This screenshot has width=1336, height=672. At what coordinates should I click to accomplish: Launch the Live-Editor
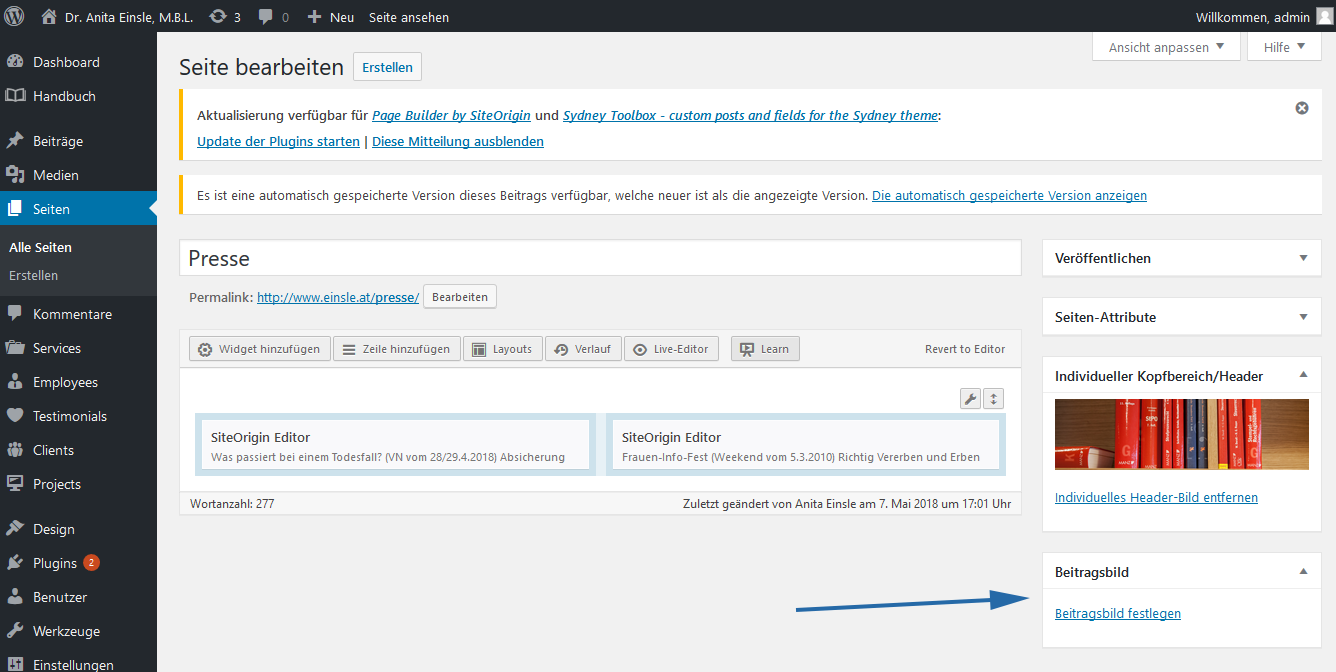(x=671, y=349)
